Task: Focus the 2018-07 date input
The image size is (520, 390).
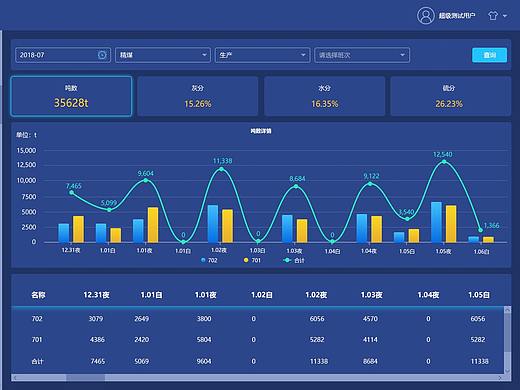Action: tap(63, 55)
